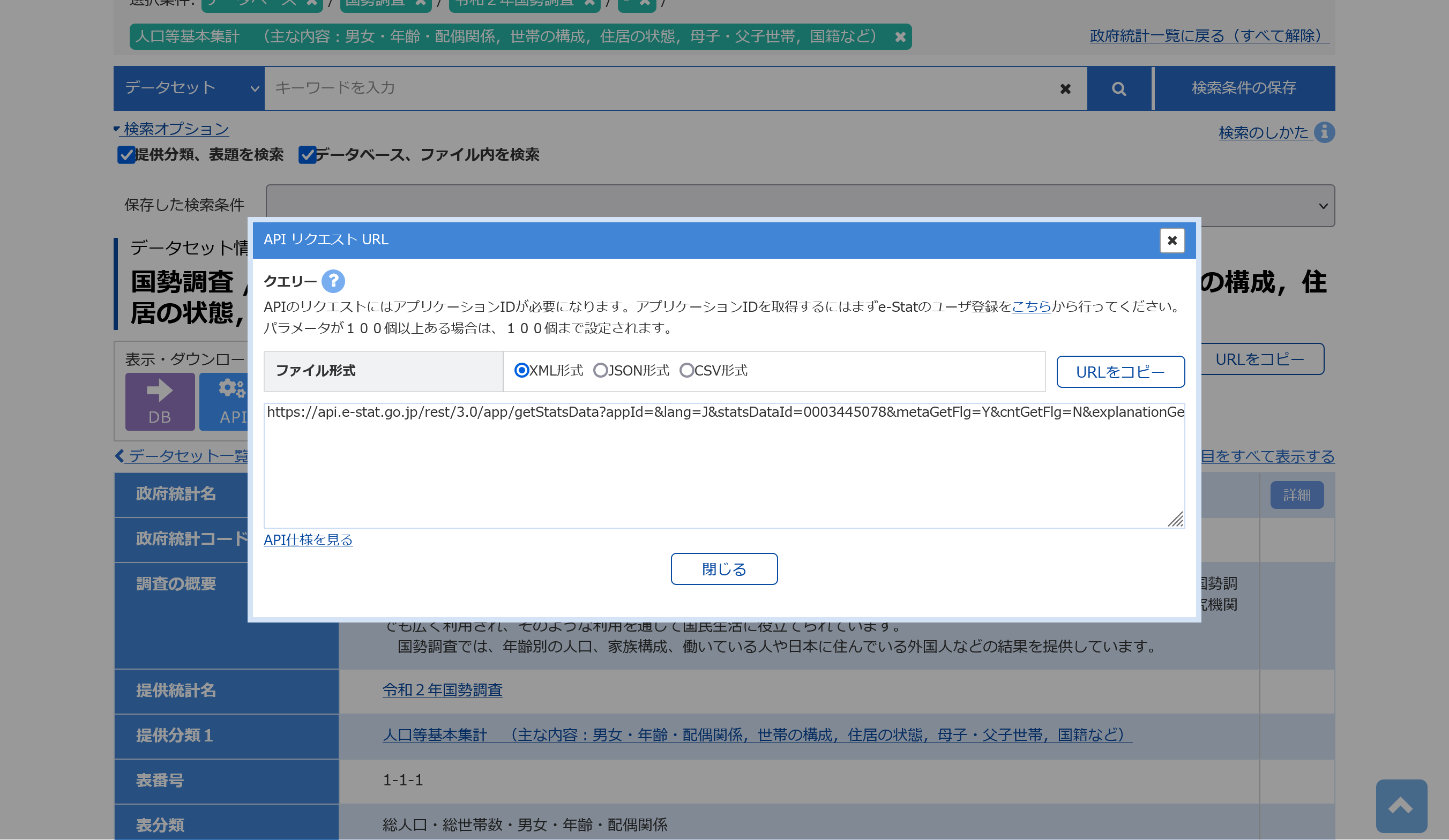Clear the keyword field with the X icon
This screenshot has height=840, width=1449.
pyautogui.click(x=1065, y=88)
